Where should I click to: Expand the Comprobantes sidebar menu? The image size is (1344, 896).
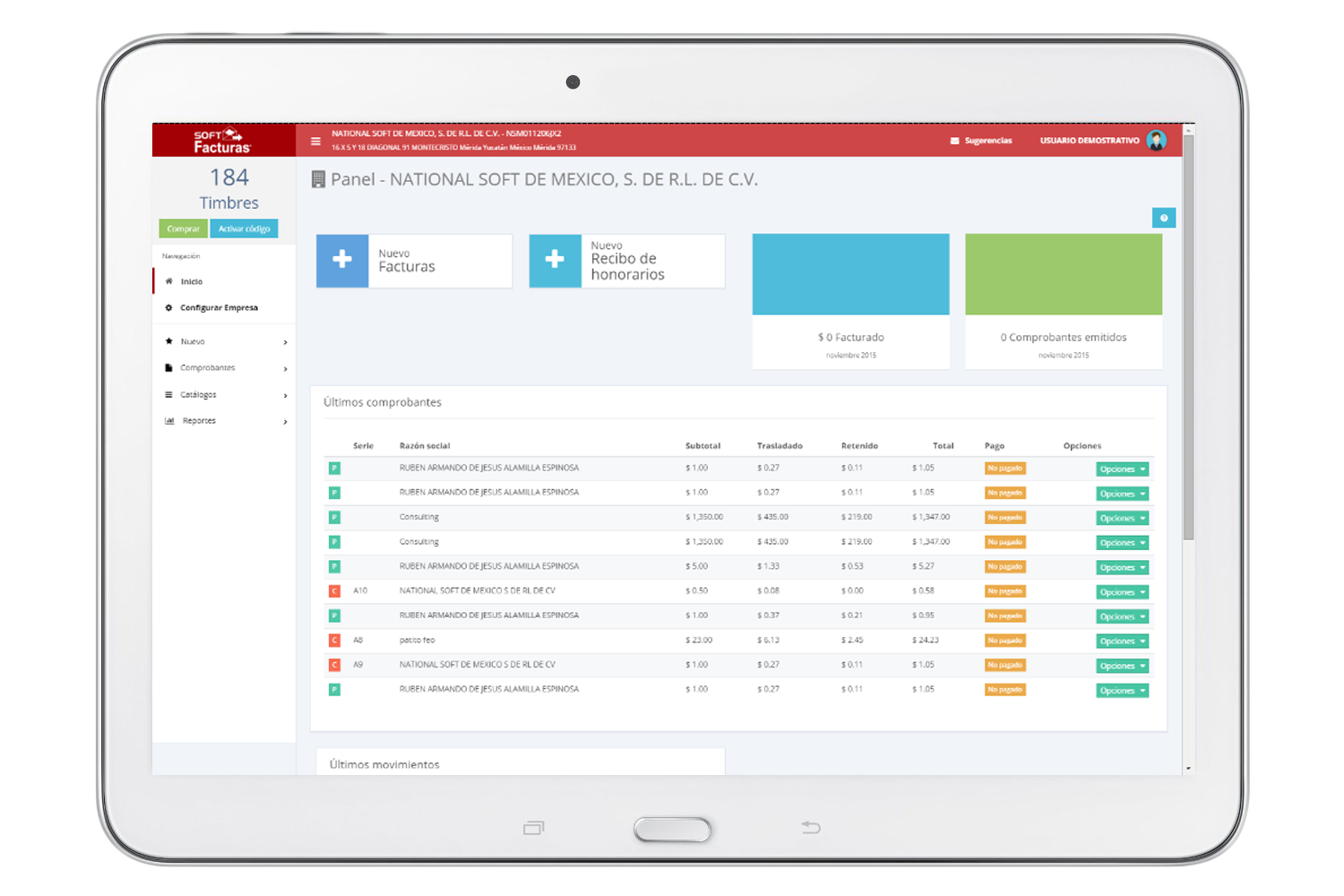(x=224, y=368)
